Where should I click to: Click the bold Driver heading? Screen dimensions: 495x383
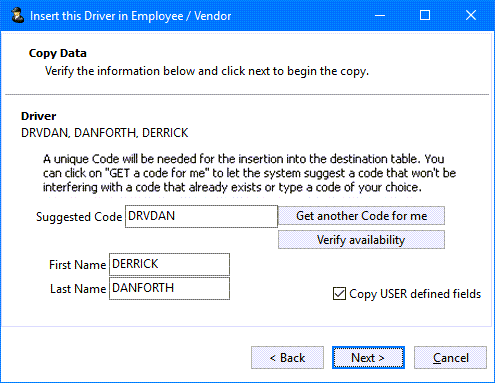pyautogui.click(x=39, y=116)
